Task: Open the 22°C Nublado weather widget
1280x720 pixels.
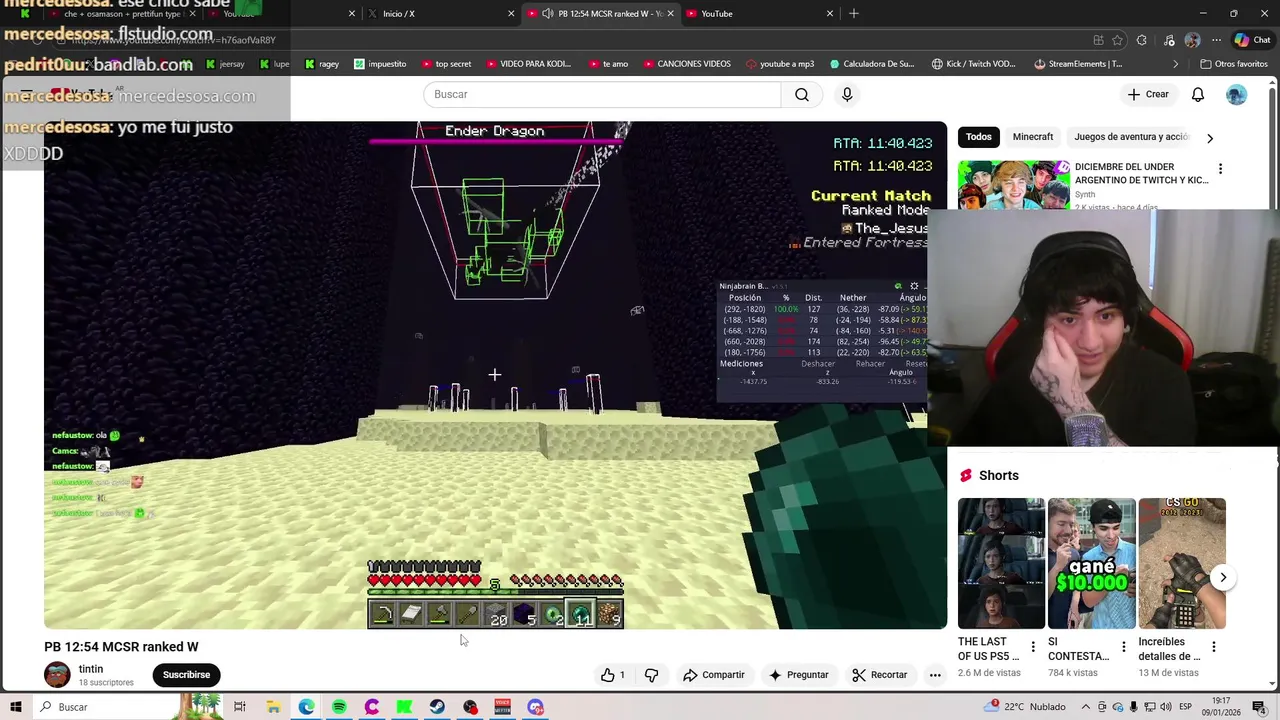Action: click(1027, 707)
